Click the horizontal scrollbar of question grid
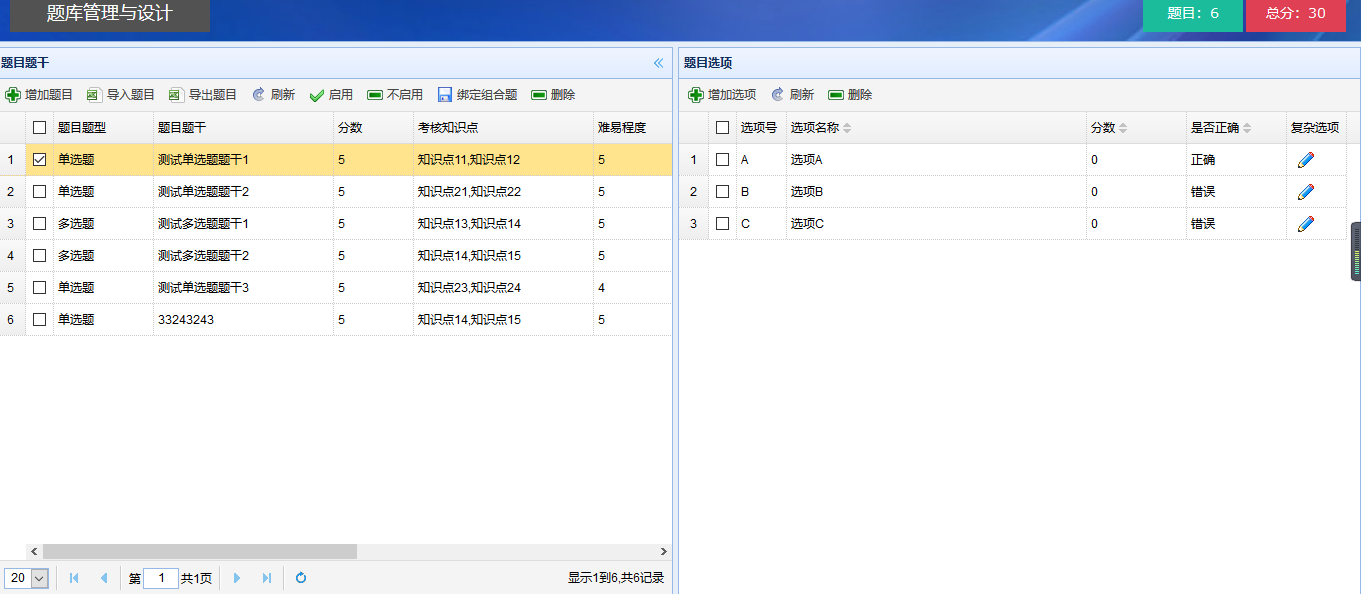This screenshot has height=594, width=1361. 200,551
